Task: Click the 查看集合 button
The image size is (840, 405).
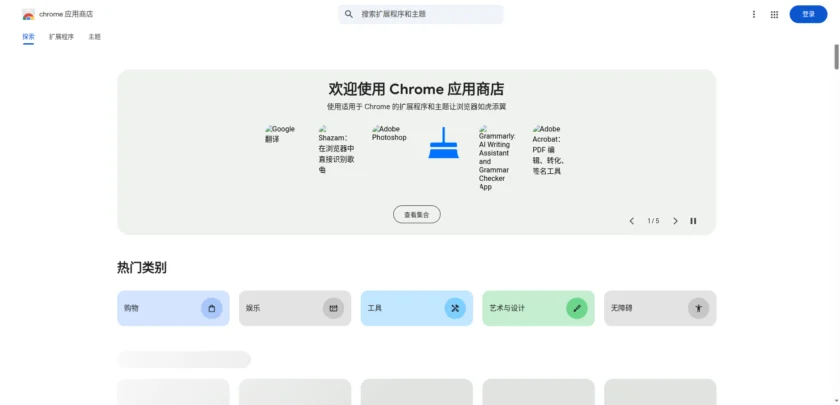Action: (417, 214)
